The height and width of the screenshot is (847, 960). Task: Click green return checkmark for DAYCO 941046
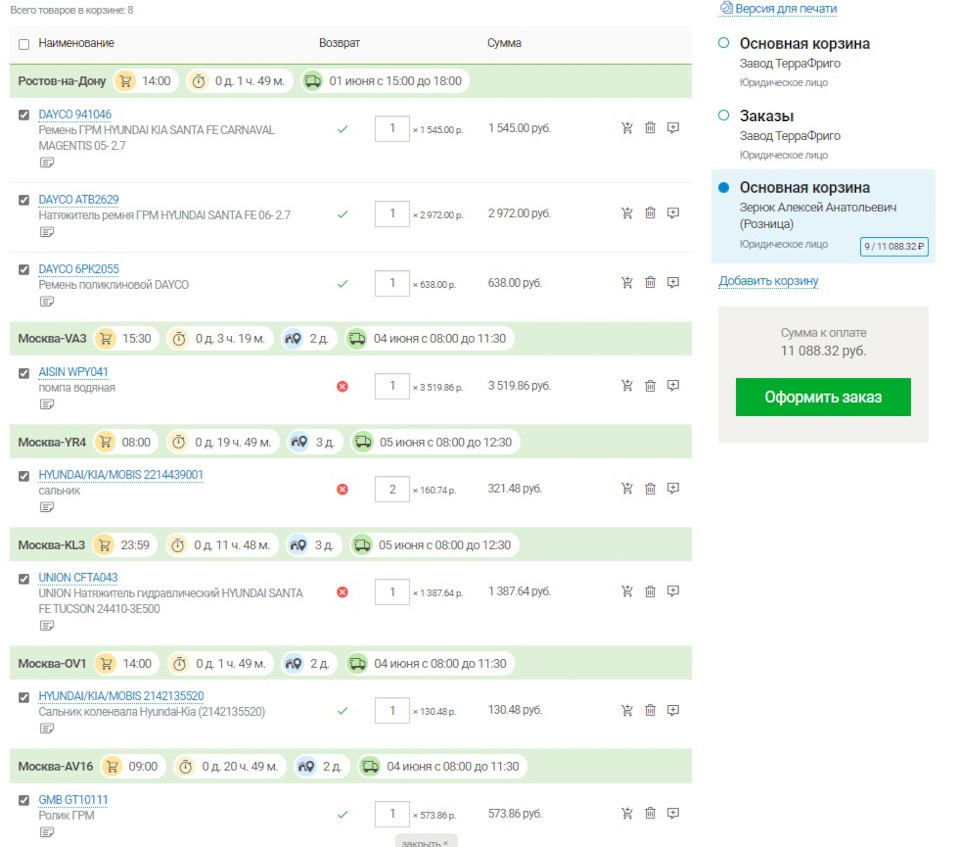[x=342, y=129]
